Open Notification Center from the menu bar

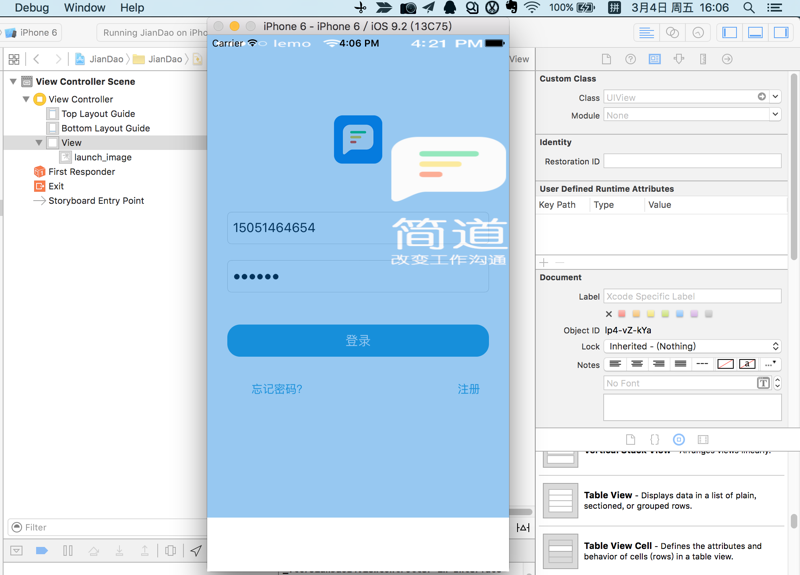tap(774, 8)
